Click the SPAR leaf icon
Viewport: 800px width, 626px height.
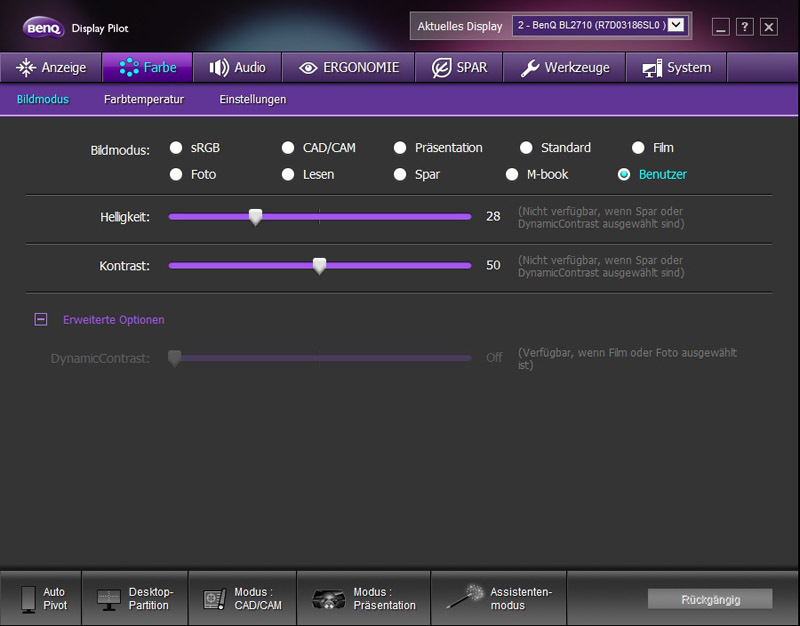pyautogui.click(x=441, y=67)
